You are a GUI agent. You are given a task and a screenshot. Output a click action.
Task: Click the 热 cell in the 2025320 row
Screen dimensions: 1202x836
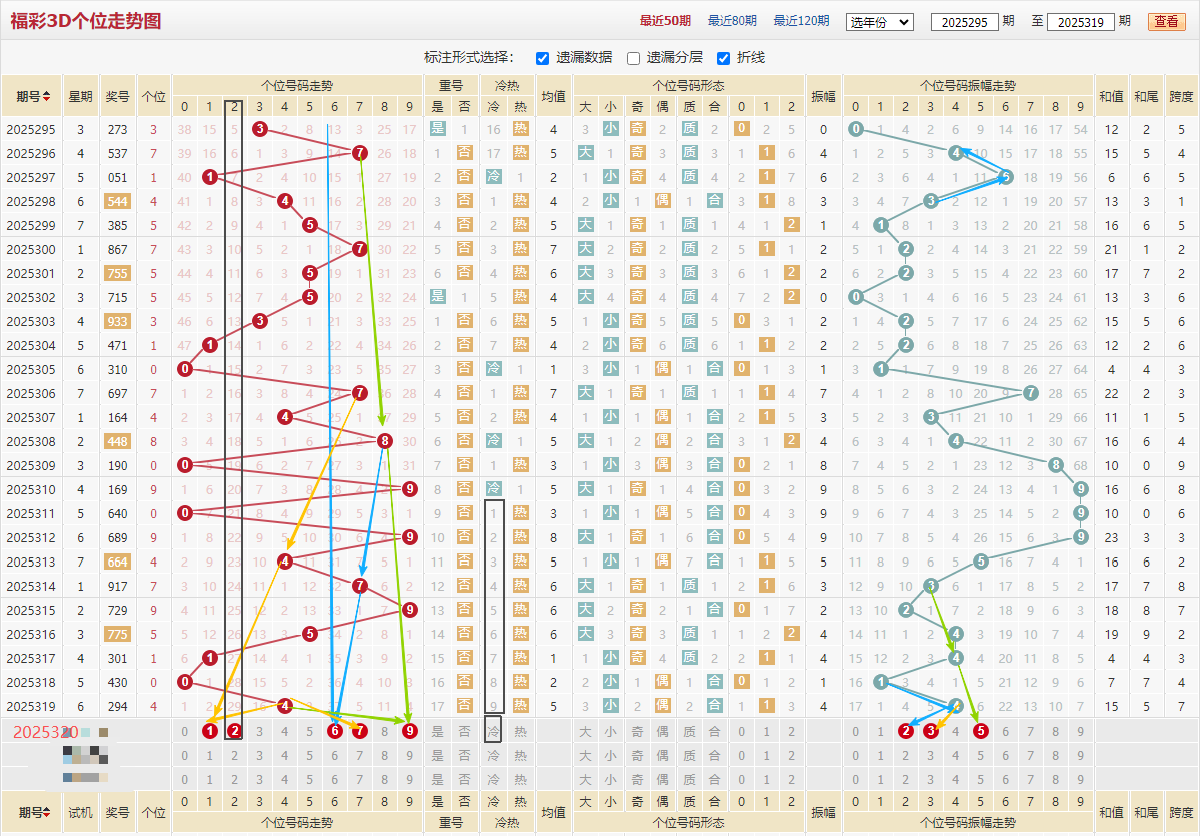coord(520,731)
